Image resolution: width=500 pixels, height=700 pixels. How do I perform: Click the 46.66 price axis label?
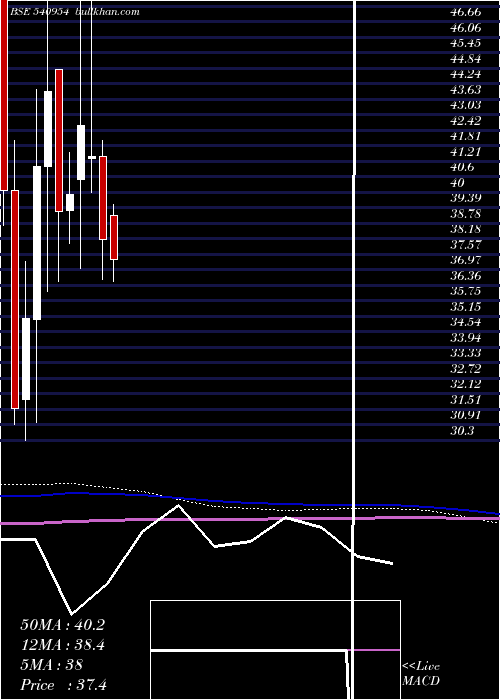click(x=466, y=12)
